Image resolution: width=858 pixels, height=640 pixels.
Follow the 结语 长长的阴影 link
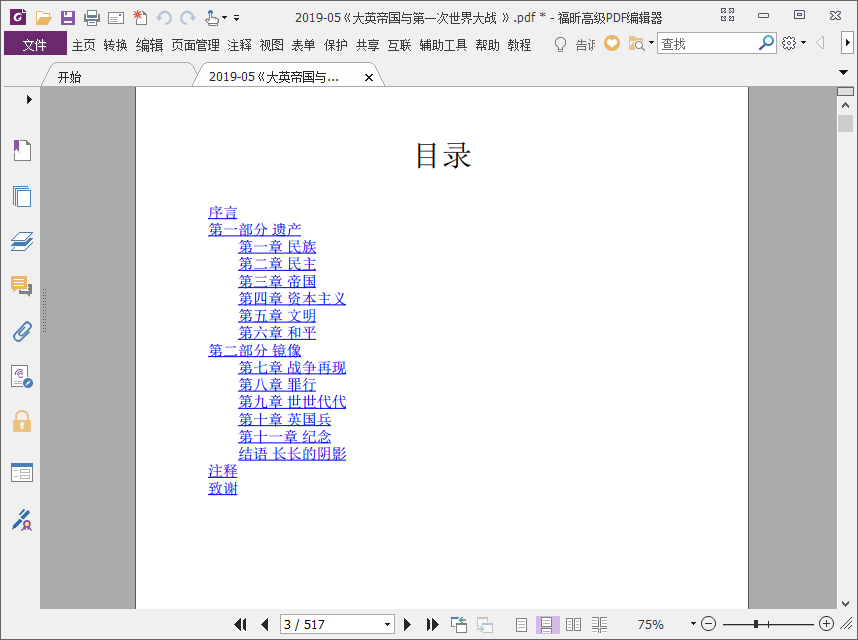click(292, 454)
